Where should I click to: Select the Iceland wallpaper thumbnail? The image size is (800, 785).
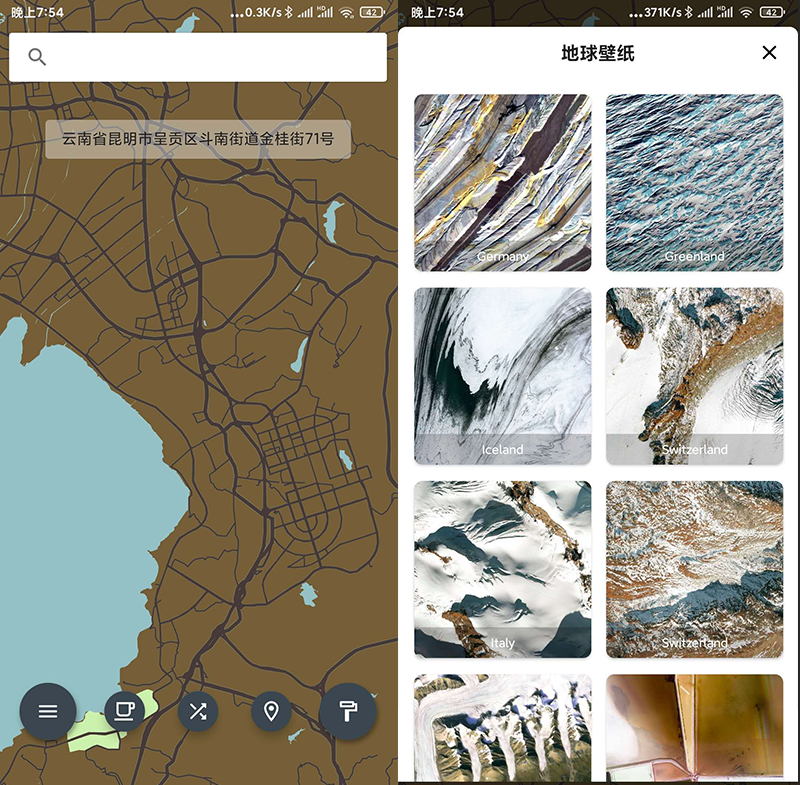[503, 376]
